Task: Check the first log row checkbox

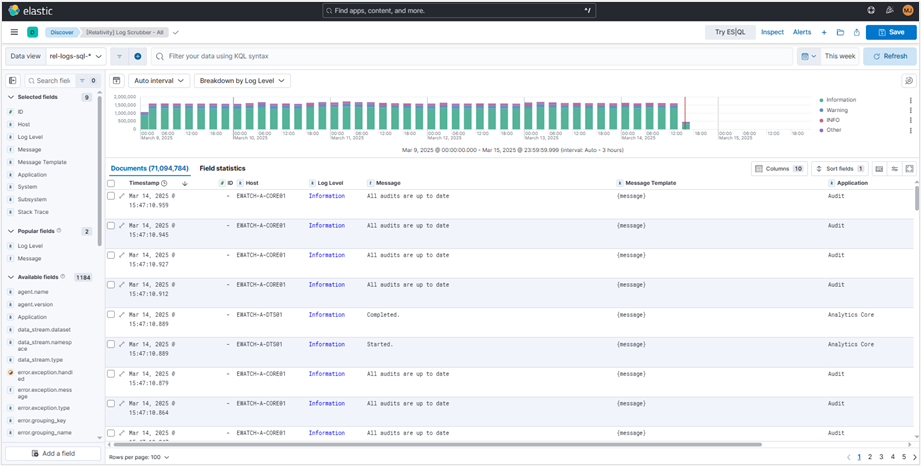Action: (111, 196)
